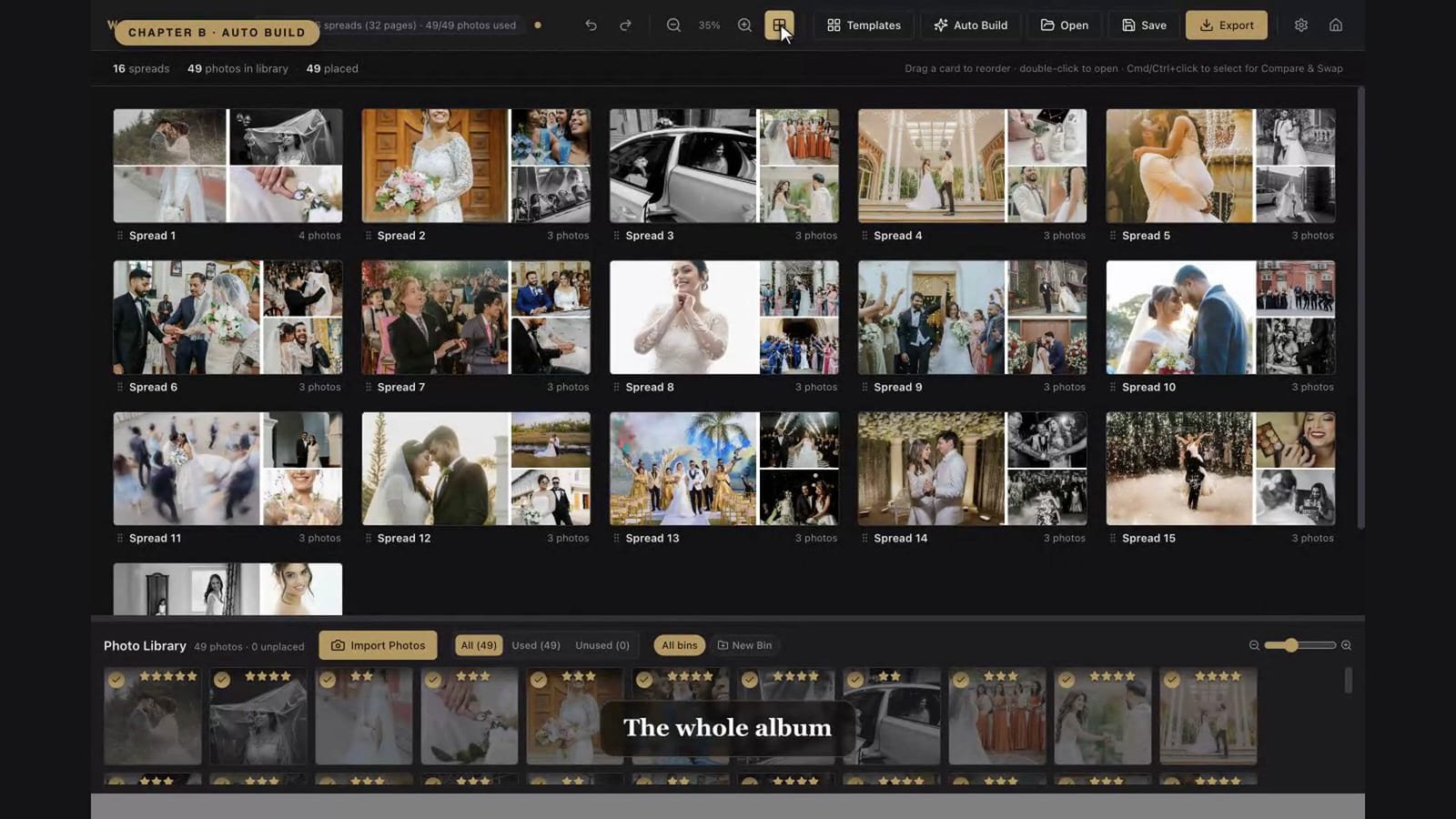
Task: Grab drag handle of Spread 11
Action: pyautogui.click(x=120, y=538)
